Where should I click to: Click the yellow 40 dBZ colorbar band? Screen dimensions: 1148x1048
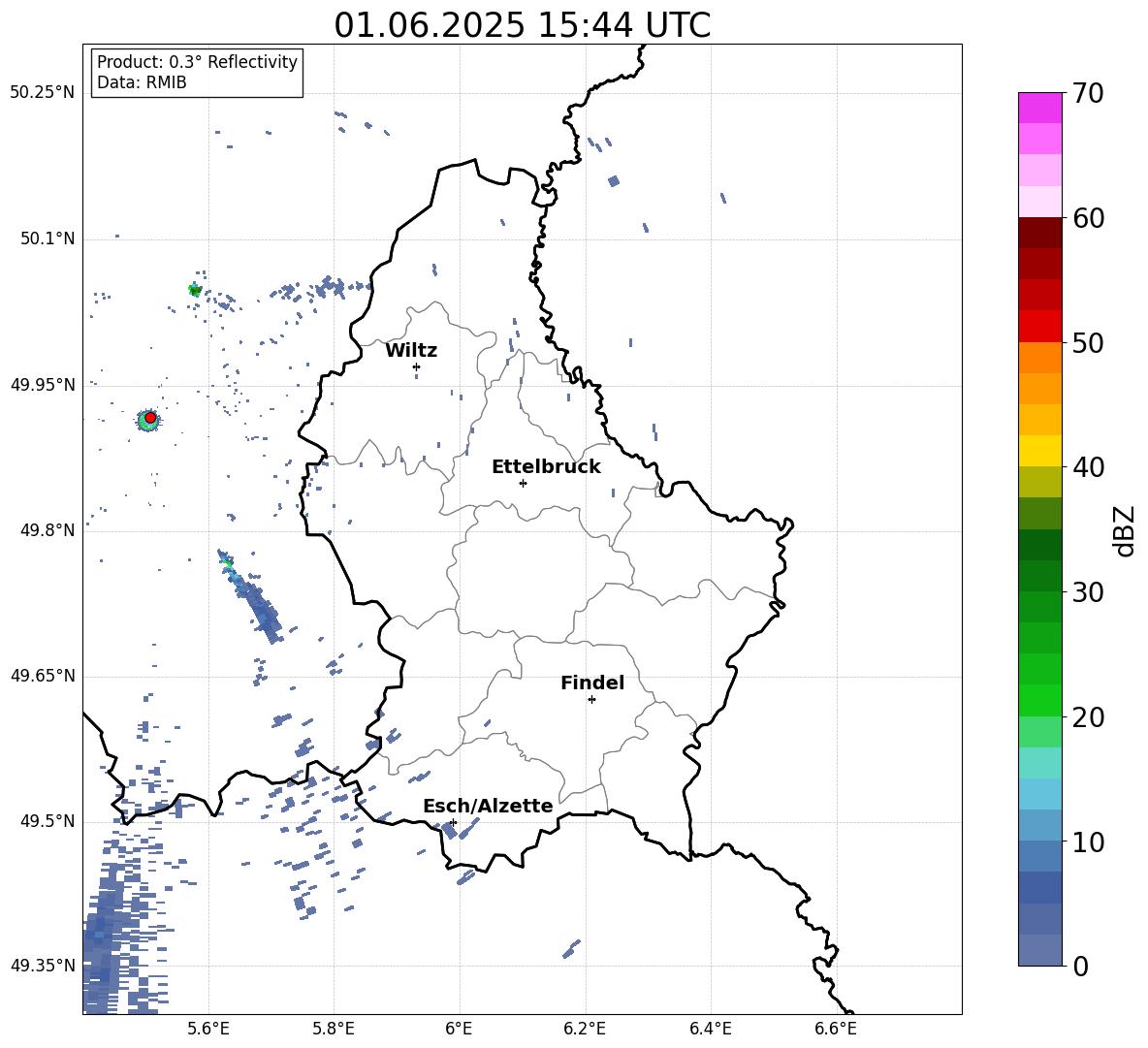pyautogui.click(x=1039, y=451)
